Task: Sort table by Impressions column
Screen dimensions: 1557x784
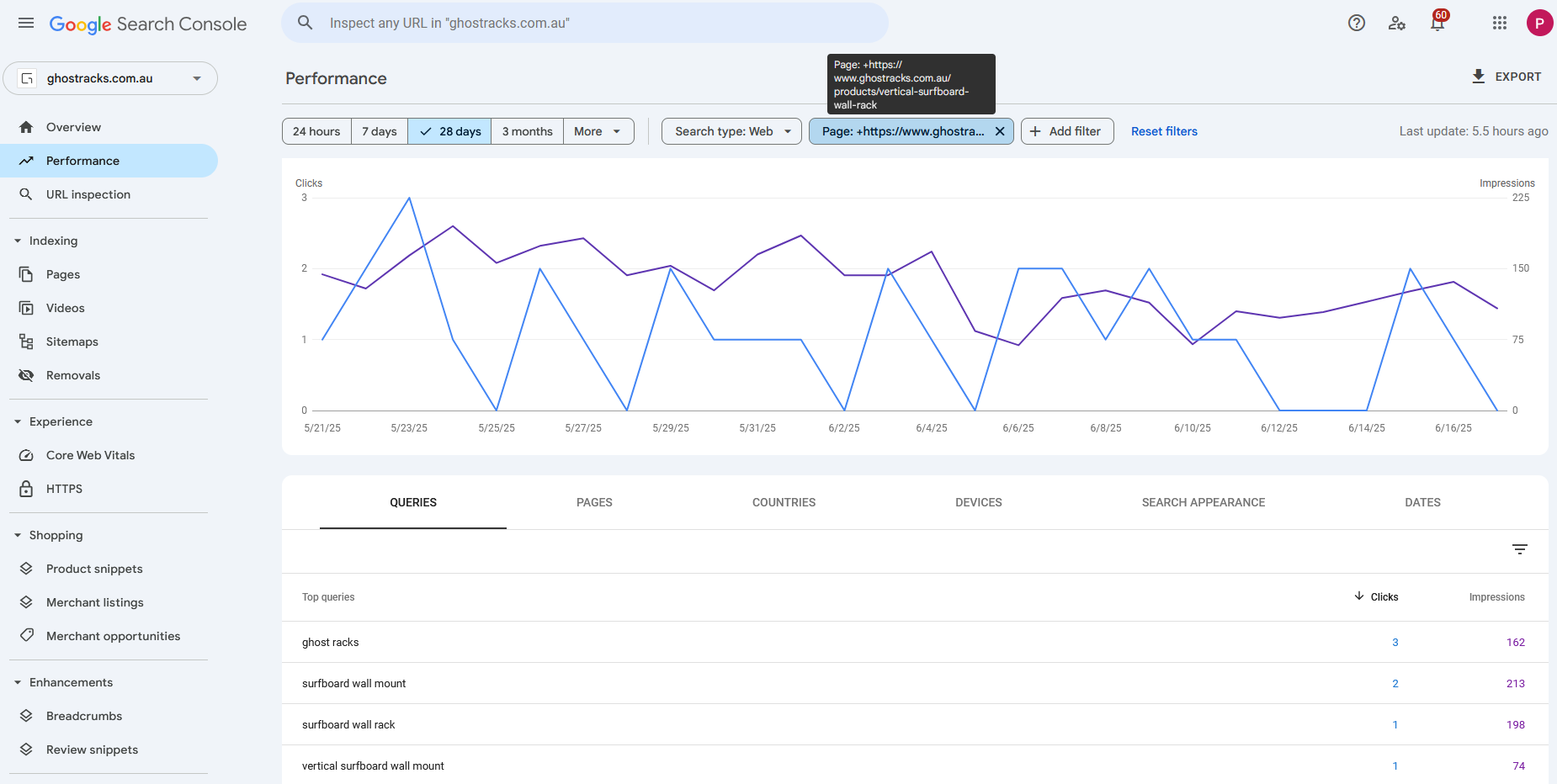Action: (1496, 597)
